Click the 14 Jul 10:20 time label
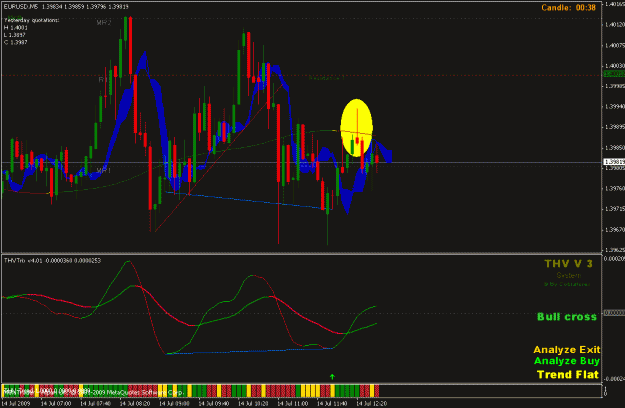 (253, 404)
